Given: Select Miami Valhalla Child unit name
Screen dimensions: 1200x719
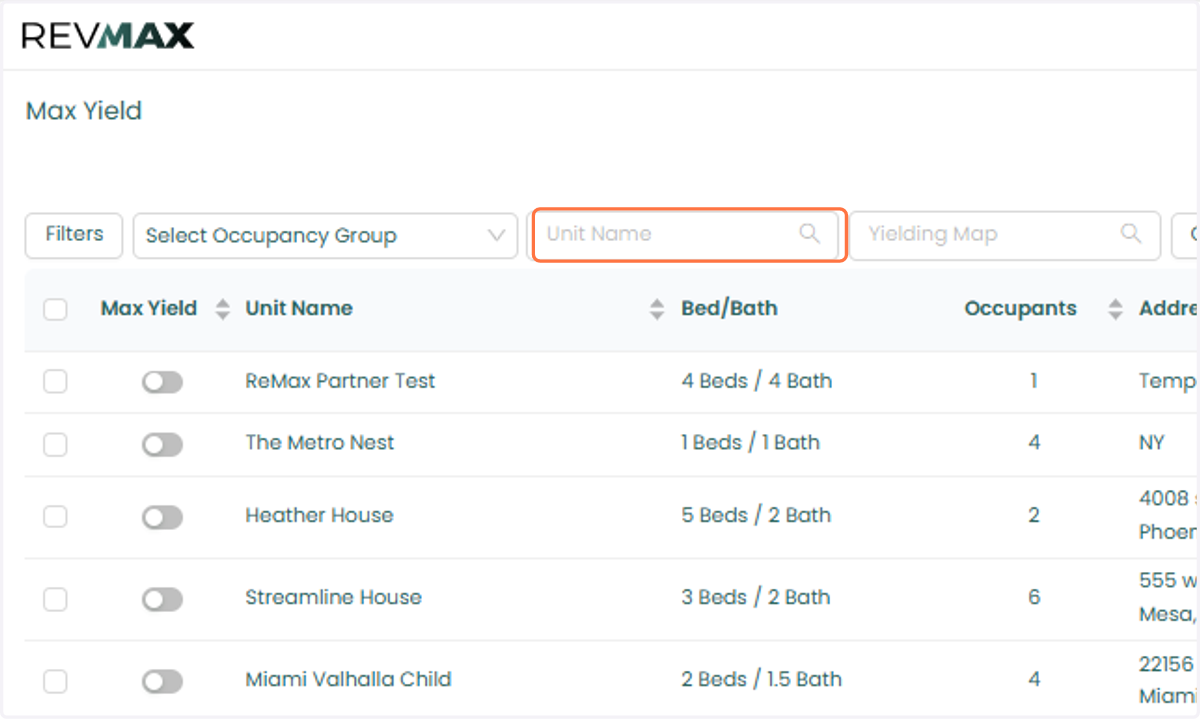Looking at the screenshot, I should pos(348,679).
